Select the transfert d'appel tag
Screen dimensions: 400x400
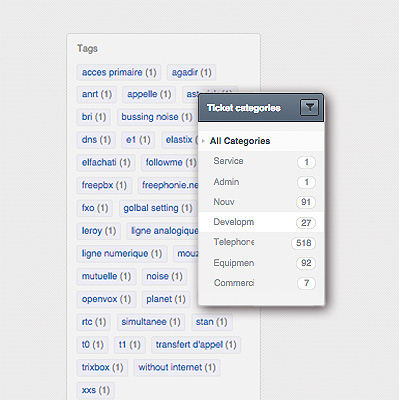click(196, 345)
